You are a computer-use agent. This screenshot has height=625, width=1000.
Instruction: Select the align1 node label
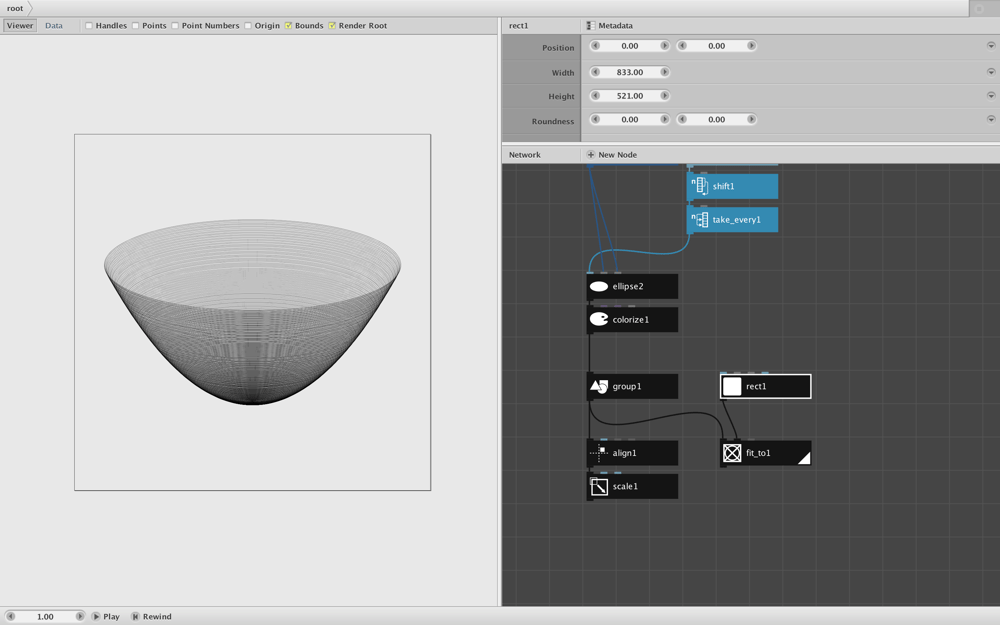[624, 453]
